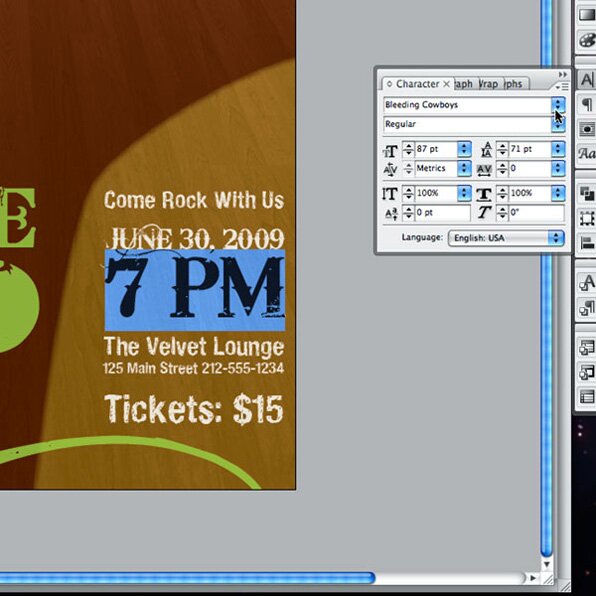Collapse the panel with double-arrow icon

pos(563,74)
